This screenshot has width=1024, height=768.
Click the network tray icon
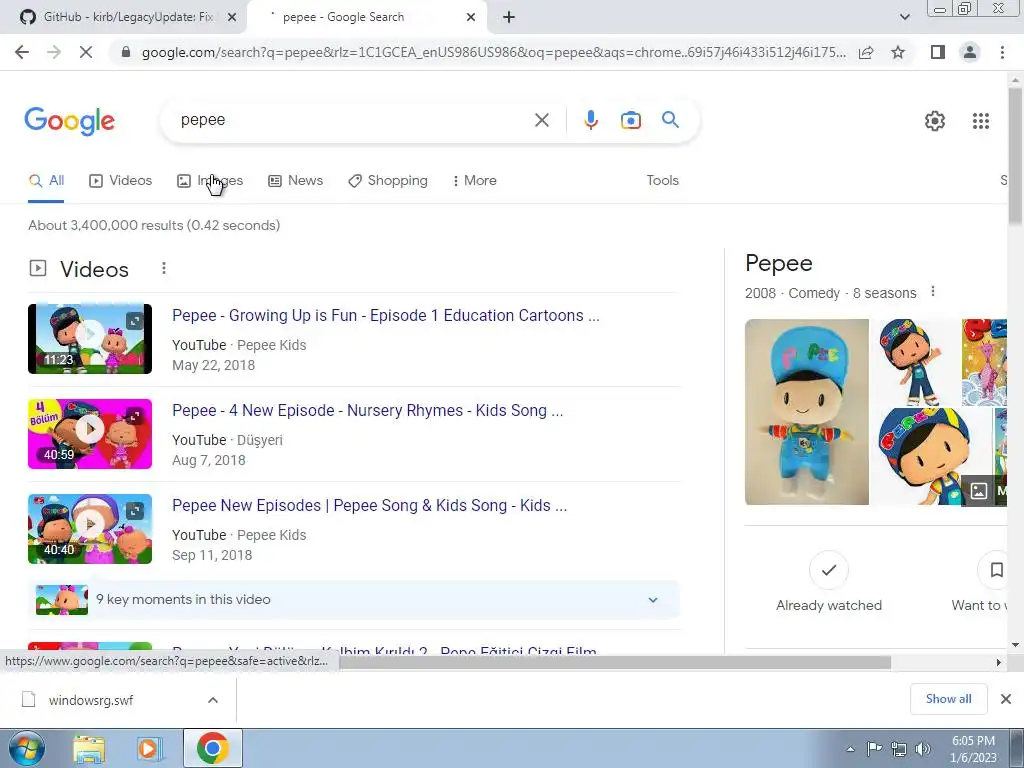899,749
